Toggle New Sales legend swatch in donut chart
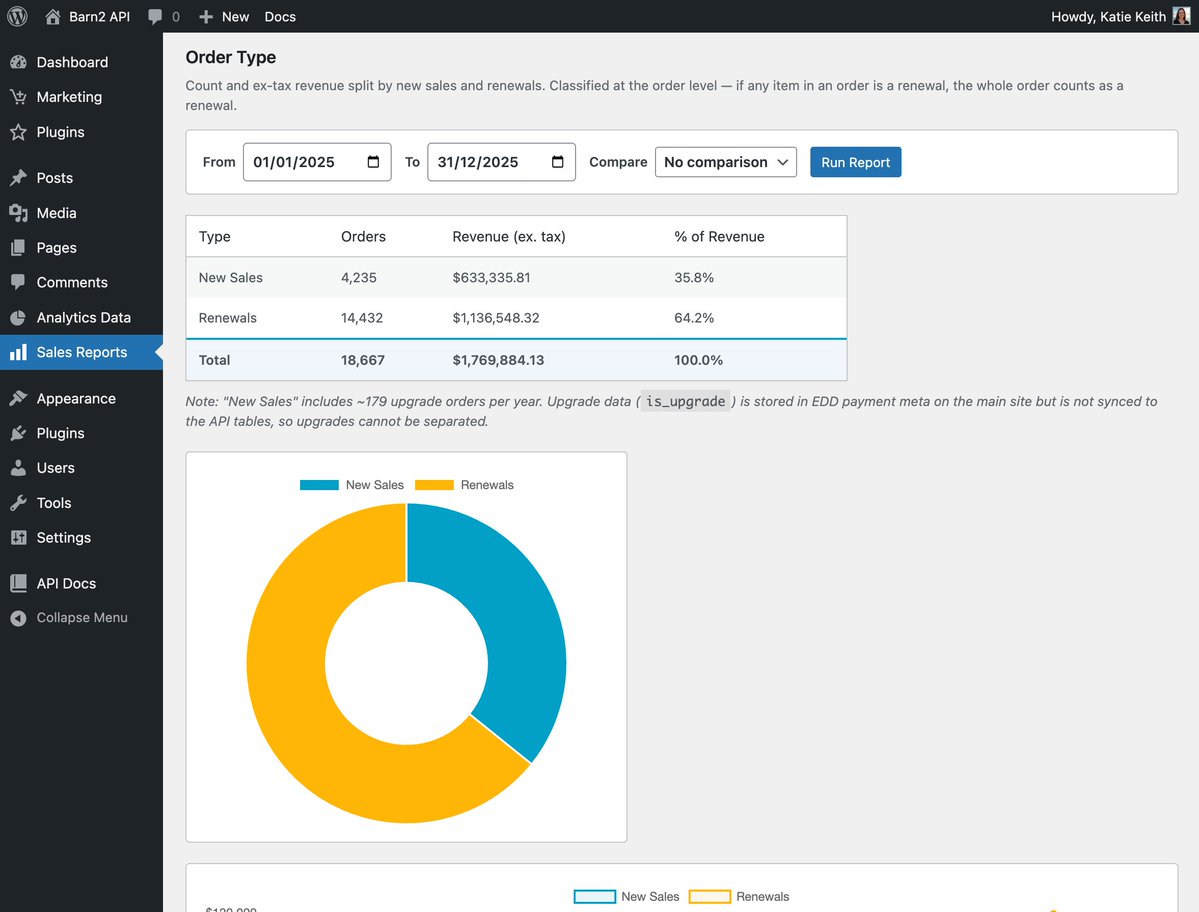Screen dimensions: 1199x912 point(319,485)
